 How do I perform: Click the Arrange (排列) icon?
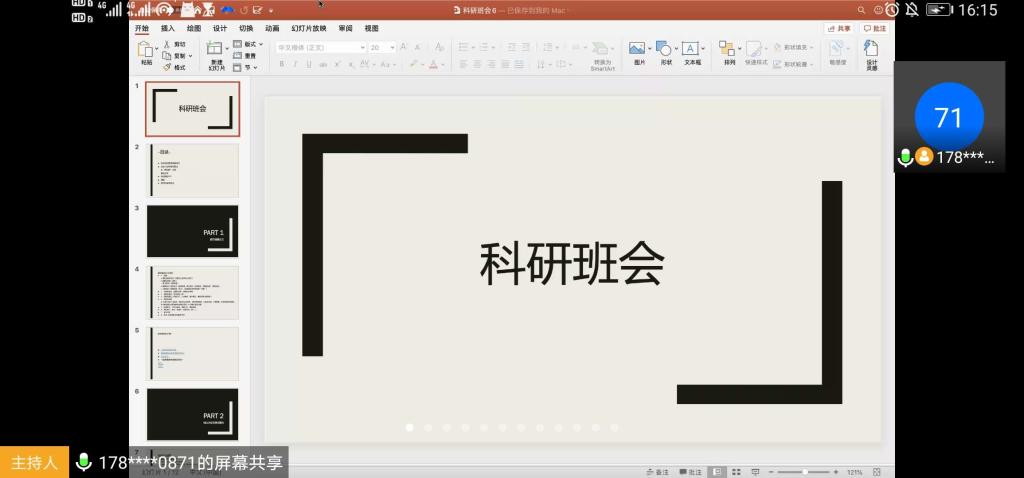click(727, 52)
